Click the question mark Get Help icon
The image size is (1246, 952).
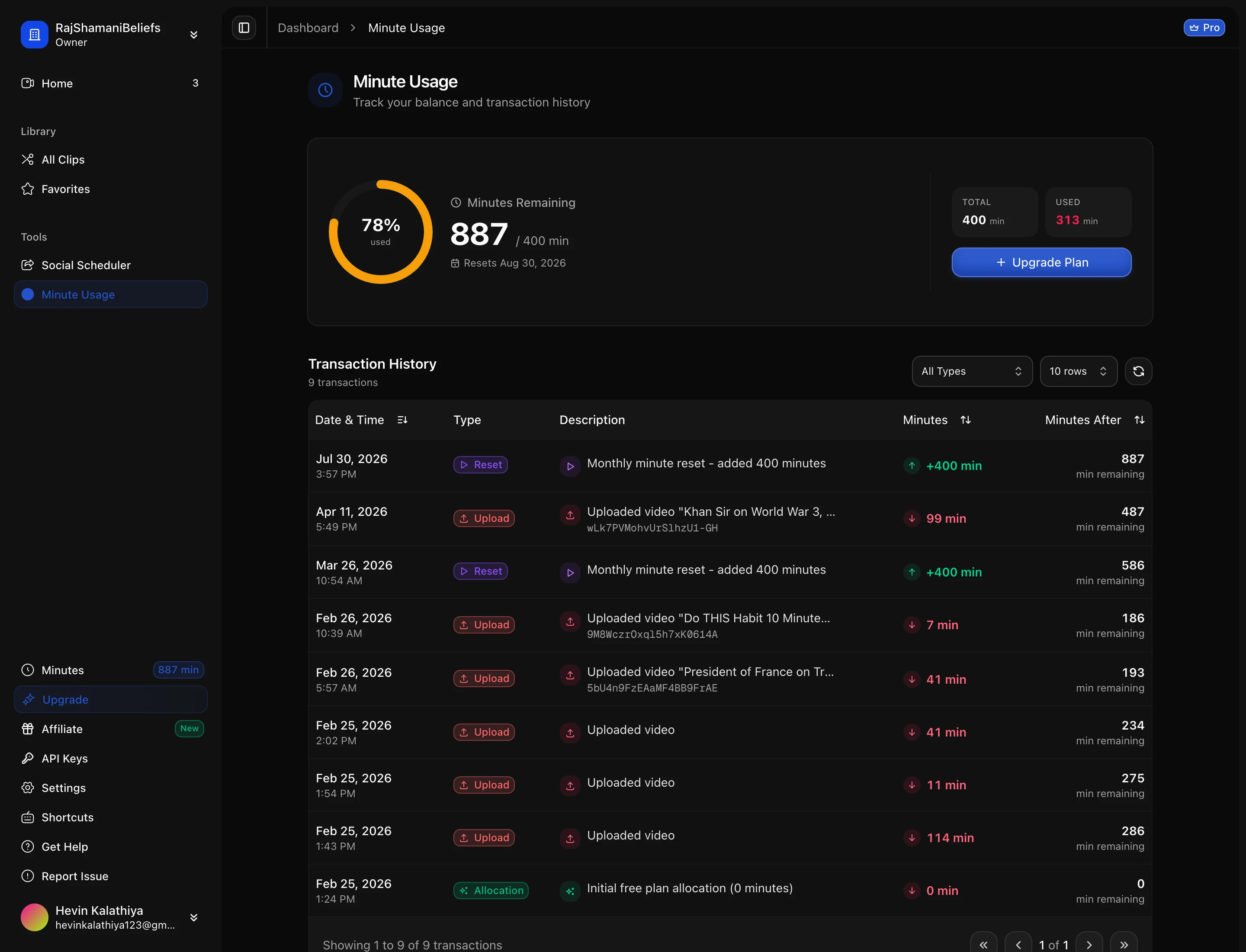(x=28, y=846)
